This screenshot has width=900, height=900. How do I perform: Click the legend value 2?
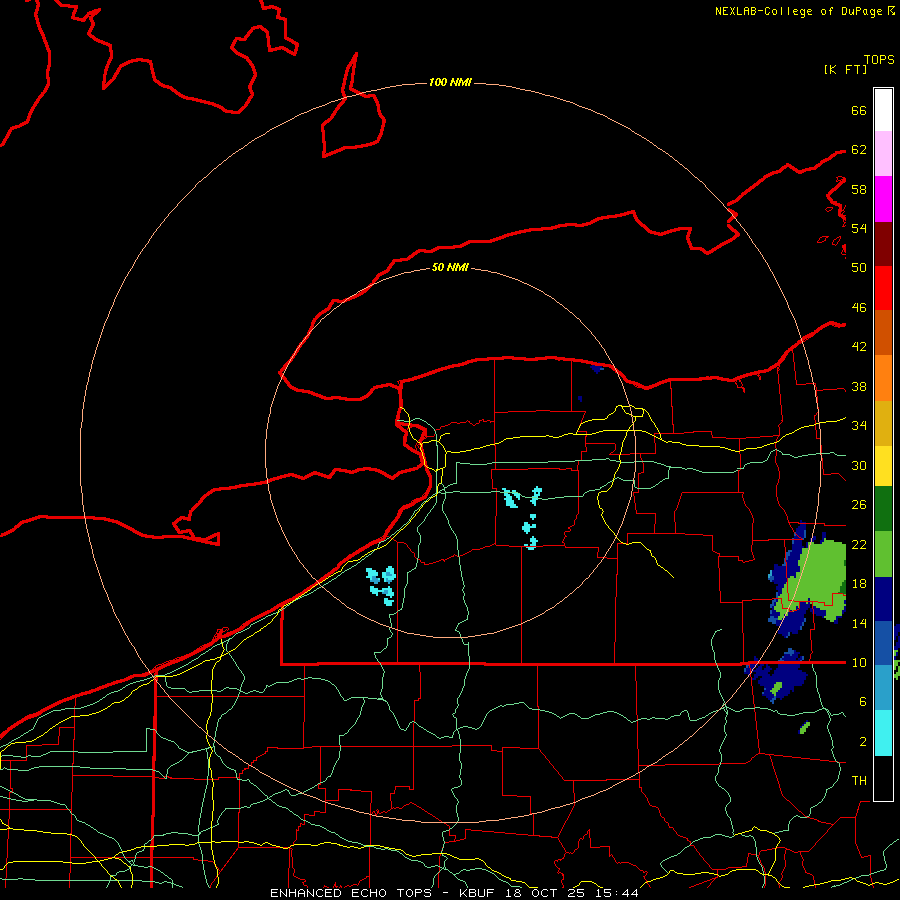pos(862,742)
